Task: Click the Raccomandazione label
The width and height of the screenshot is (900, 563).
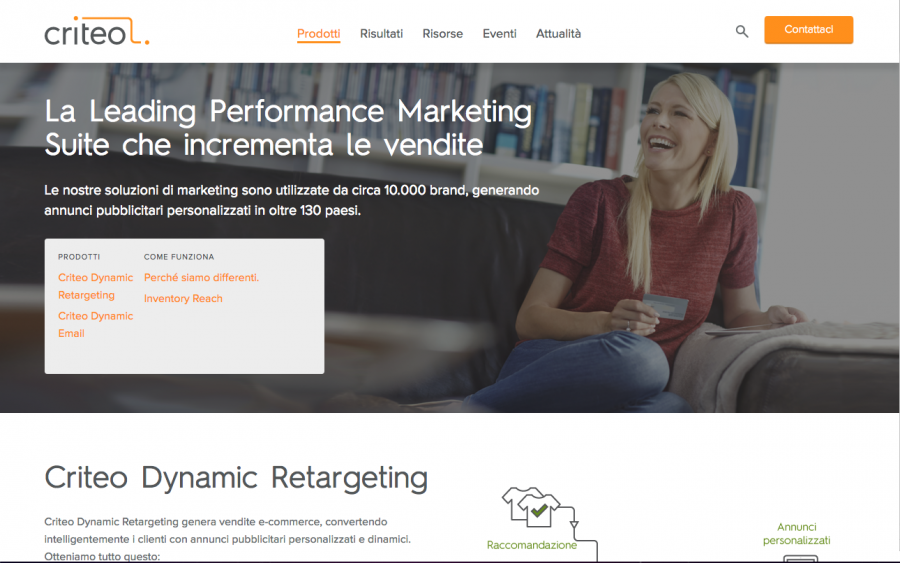Action: coord(532,545)
